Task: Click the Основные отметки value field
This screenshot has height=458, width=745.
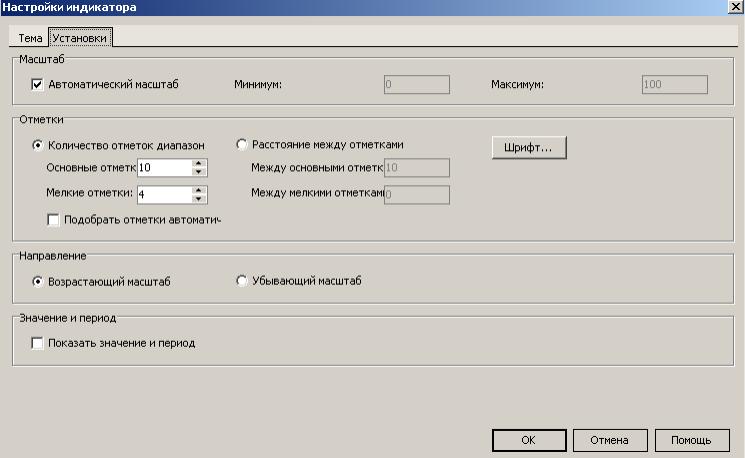Action: 164,167
